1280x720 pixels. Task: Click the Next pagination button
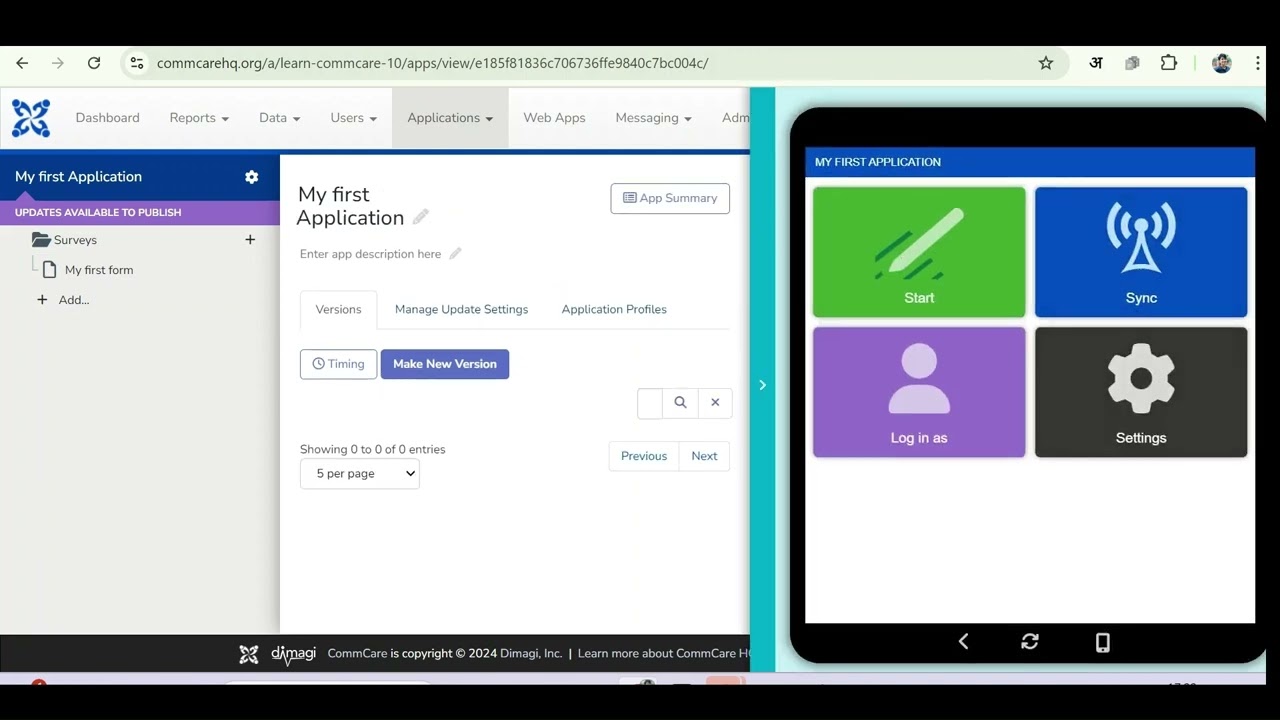tap(704, 456)
